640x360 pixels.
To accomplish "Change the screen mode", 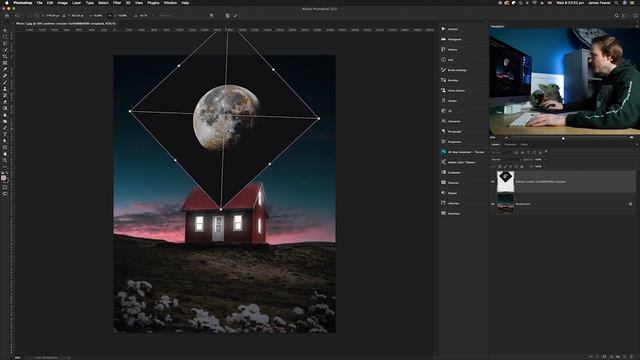I will coord(5,194).
